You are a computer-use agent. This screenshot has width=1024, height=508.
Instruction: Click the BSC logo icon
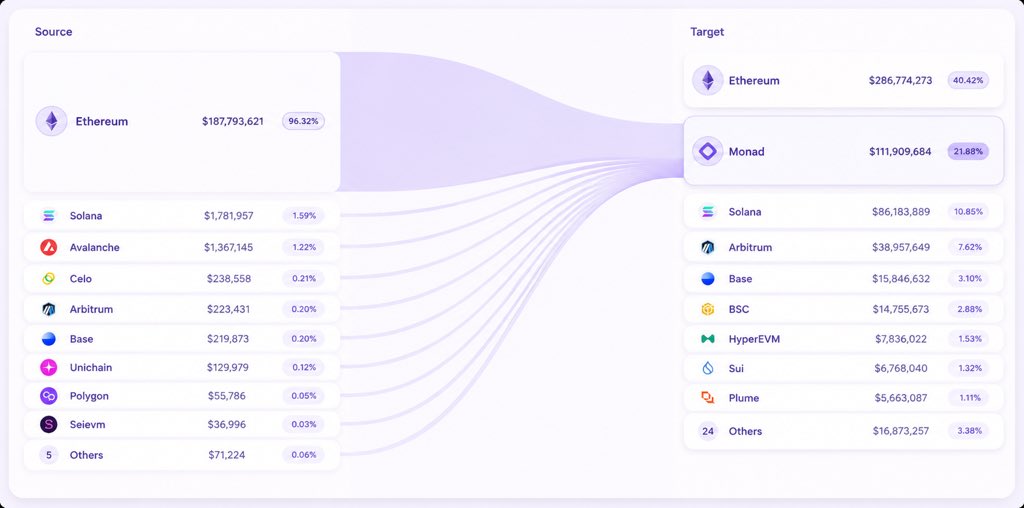[707, 309]
